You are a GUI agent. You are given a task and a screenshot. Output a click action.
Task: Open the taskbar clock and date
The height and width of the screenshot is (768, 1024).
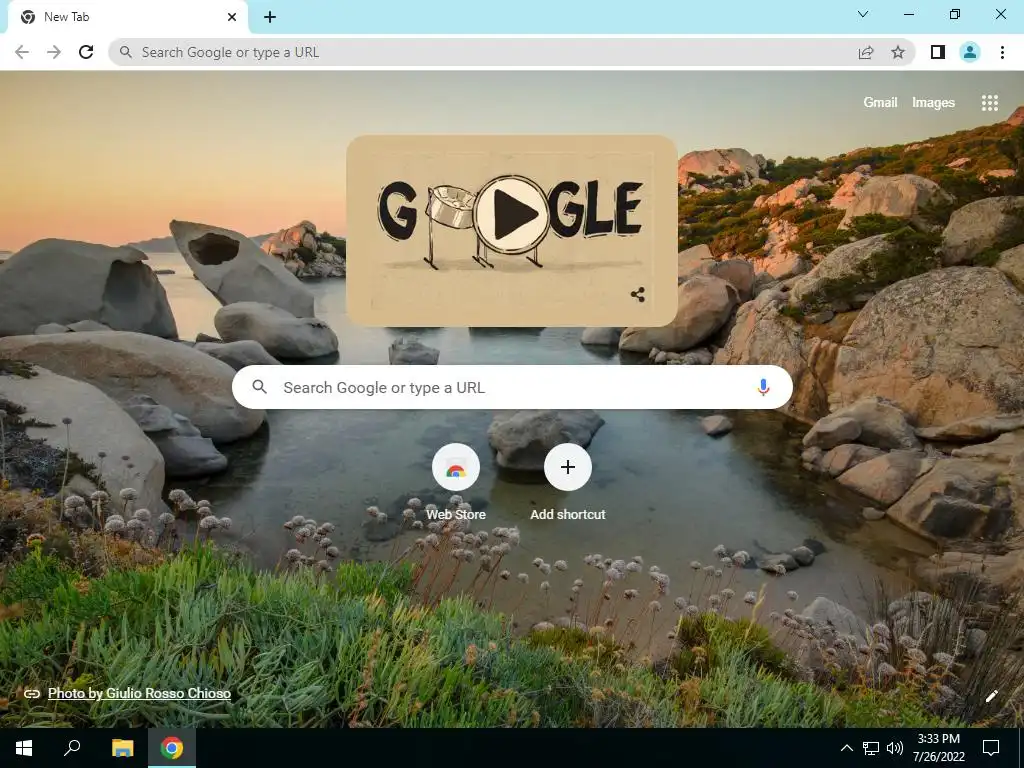click(938, 748)
